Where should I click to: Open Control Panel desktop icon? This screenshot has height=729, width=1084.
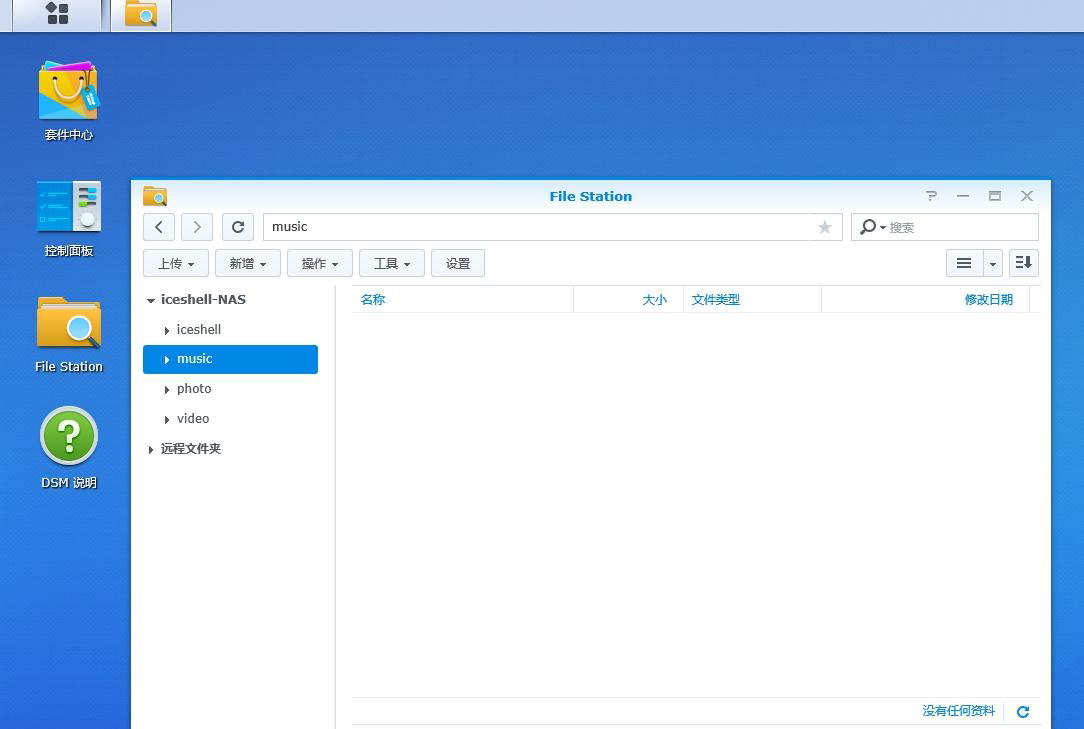click(x=68, y=207)
